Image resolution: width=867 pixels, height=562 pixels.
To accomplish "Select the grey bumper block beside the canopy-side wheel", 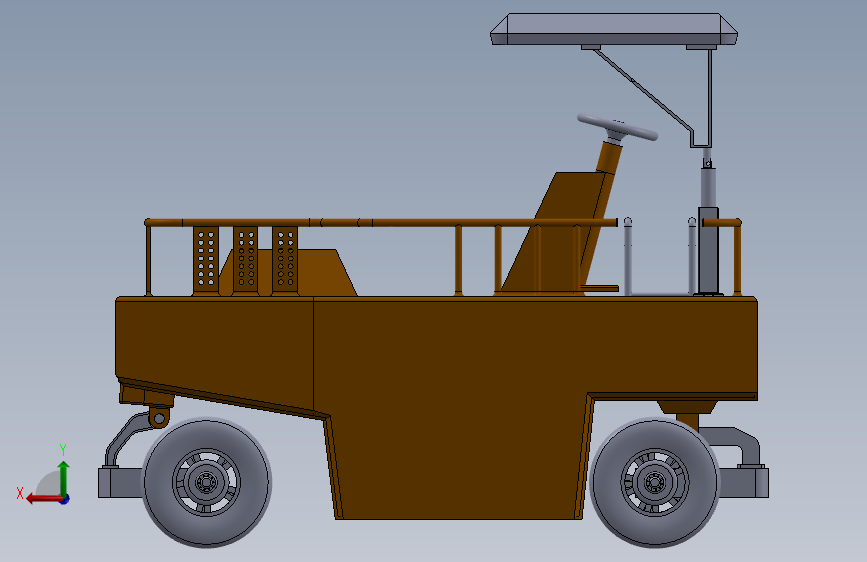I will tap(744, 482).
